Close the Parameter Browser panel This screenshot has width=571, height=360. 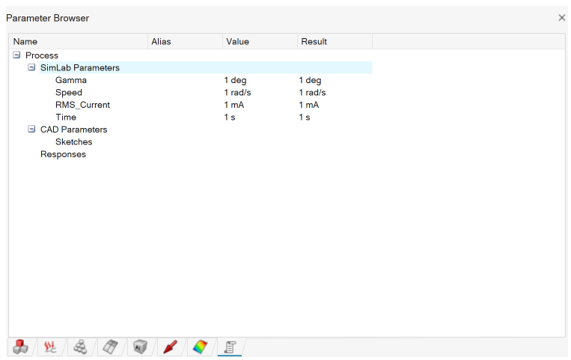562,17
